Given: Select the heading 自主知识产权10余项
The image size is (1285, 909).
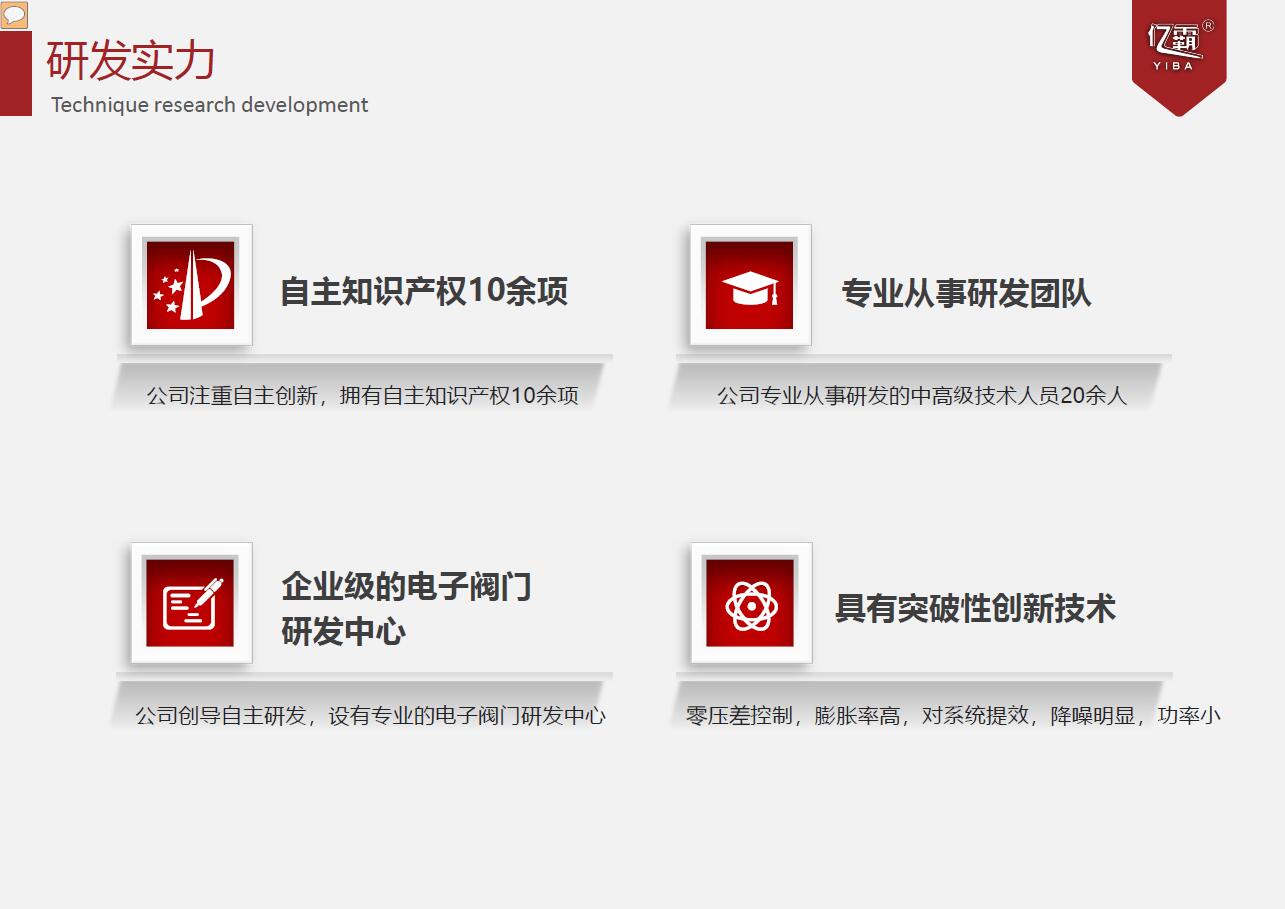Looking at the screenshot, I should coord(424,291).
